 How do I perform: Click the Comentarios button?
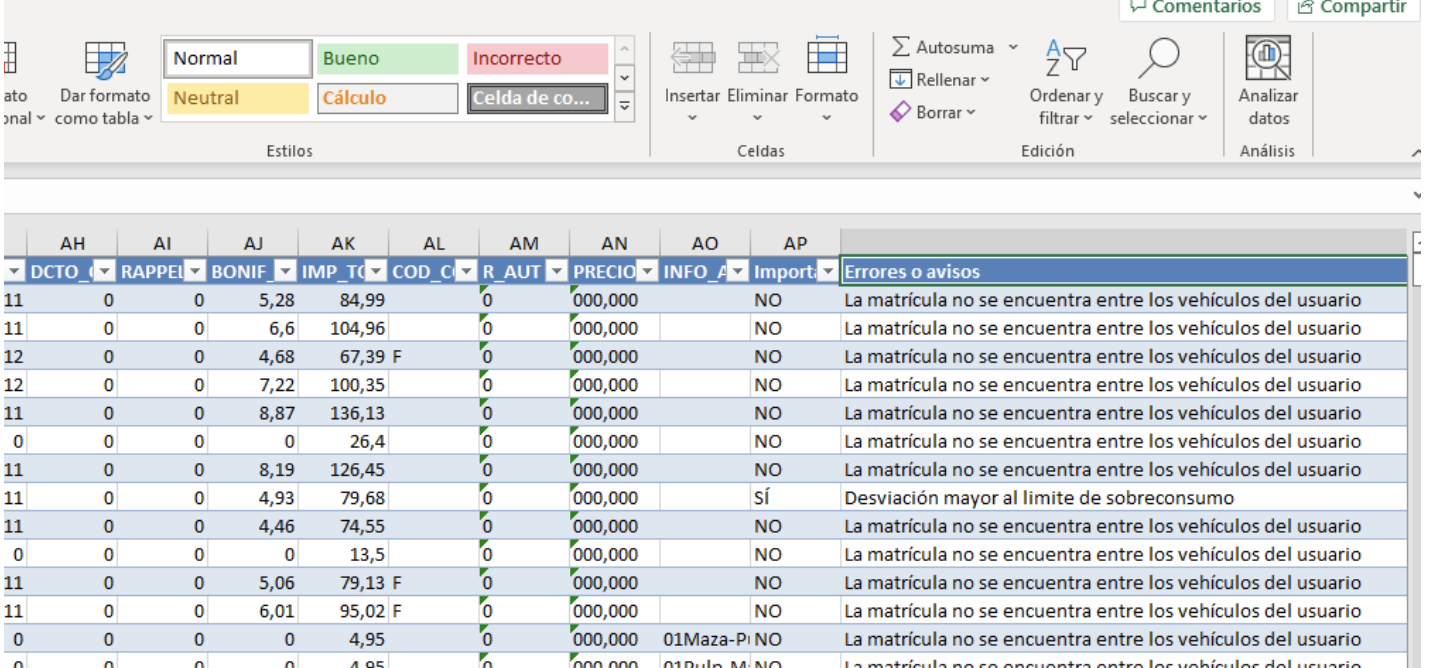click(x=1194, y=8)
